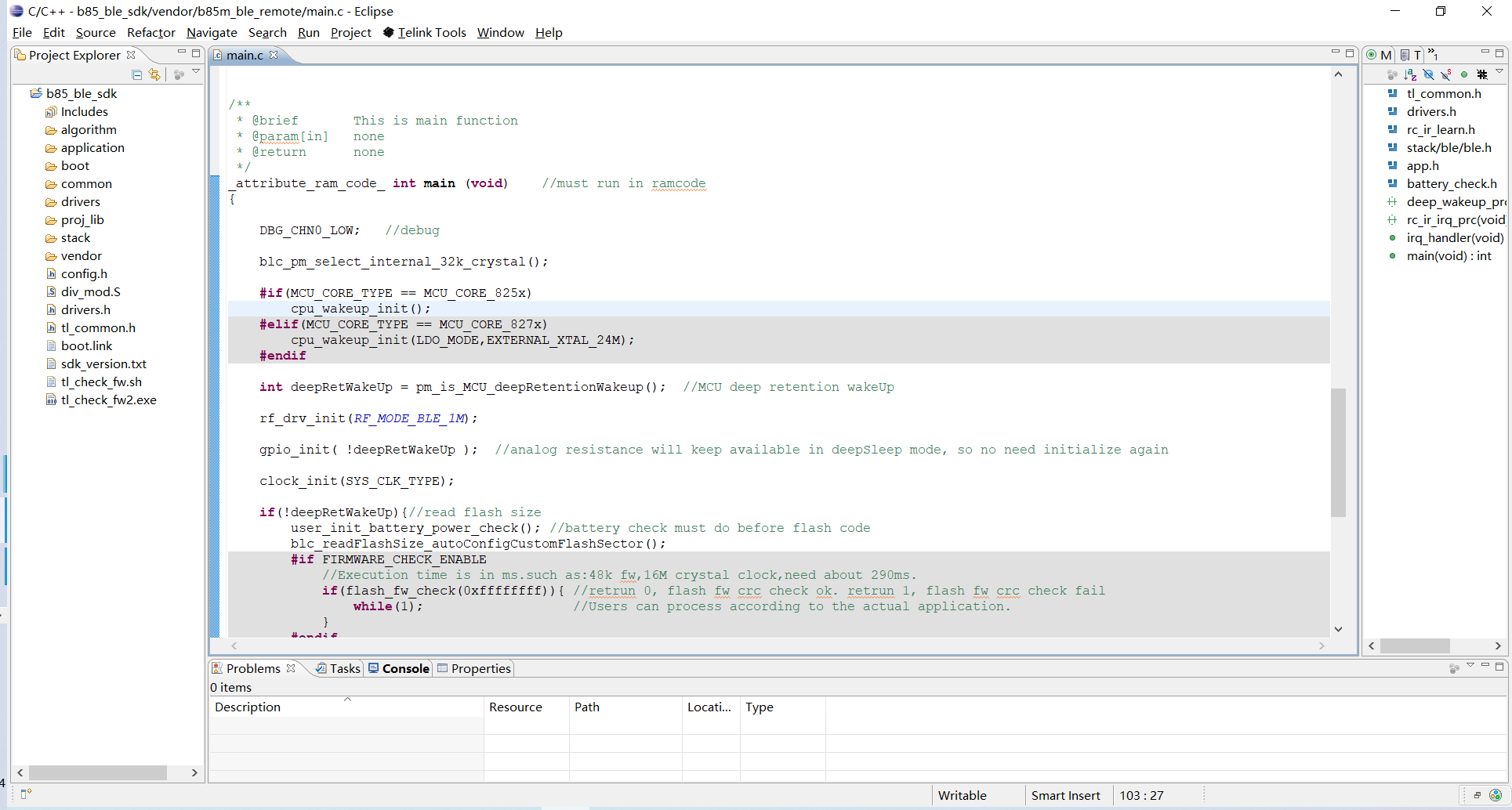Image resolution: width=1512 pixels, height=810 pixels.
Task: Sort the Outline view alphabetically
Action: point(1411,74)
